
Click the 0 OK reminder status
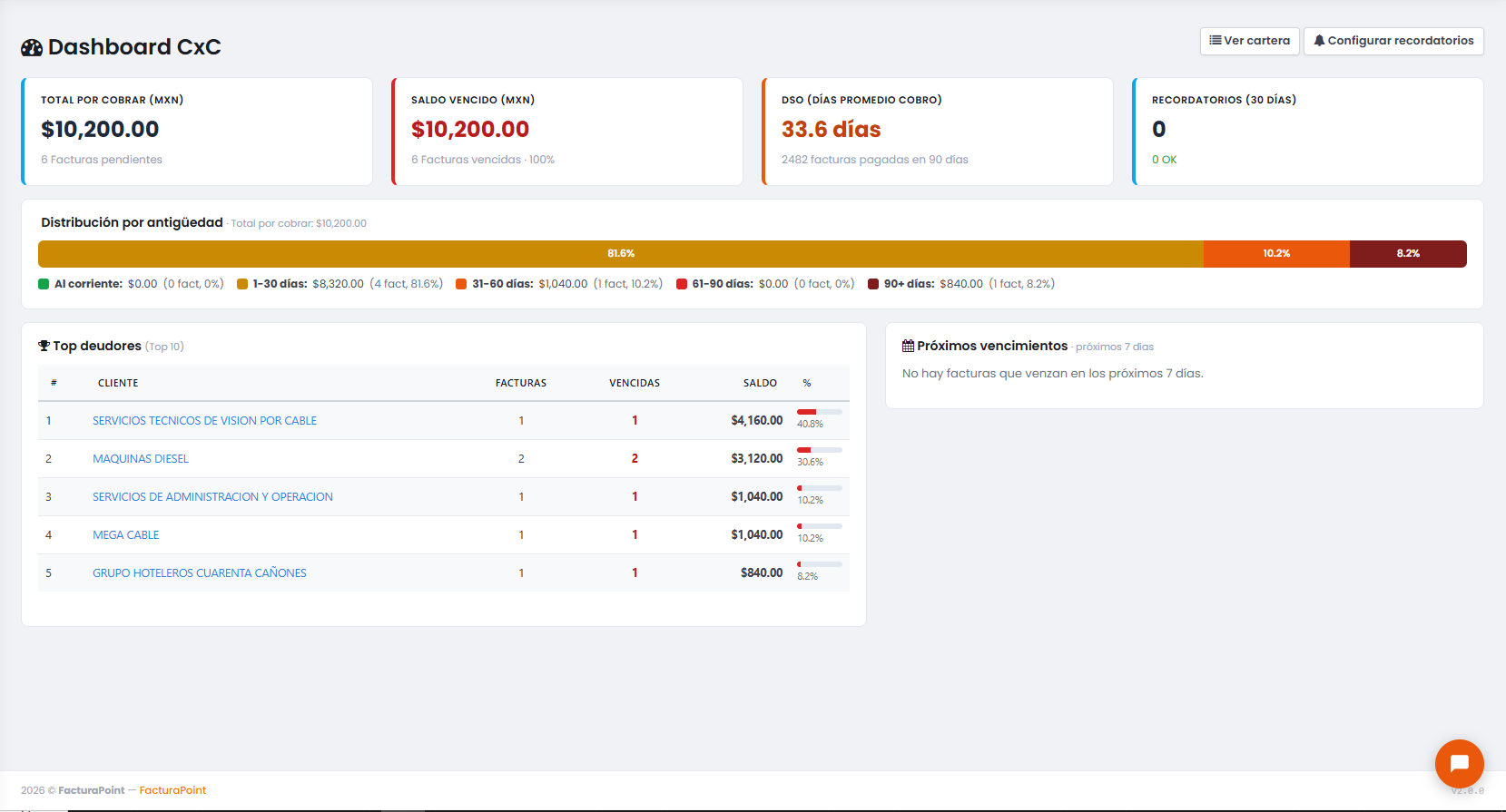tap(1165, 160)
